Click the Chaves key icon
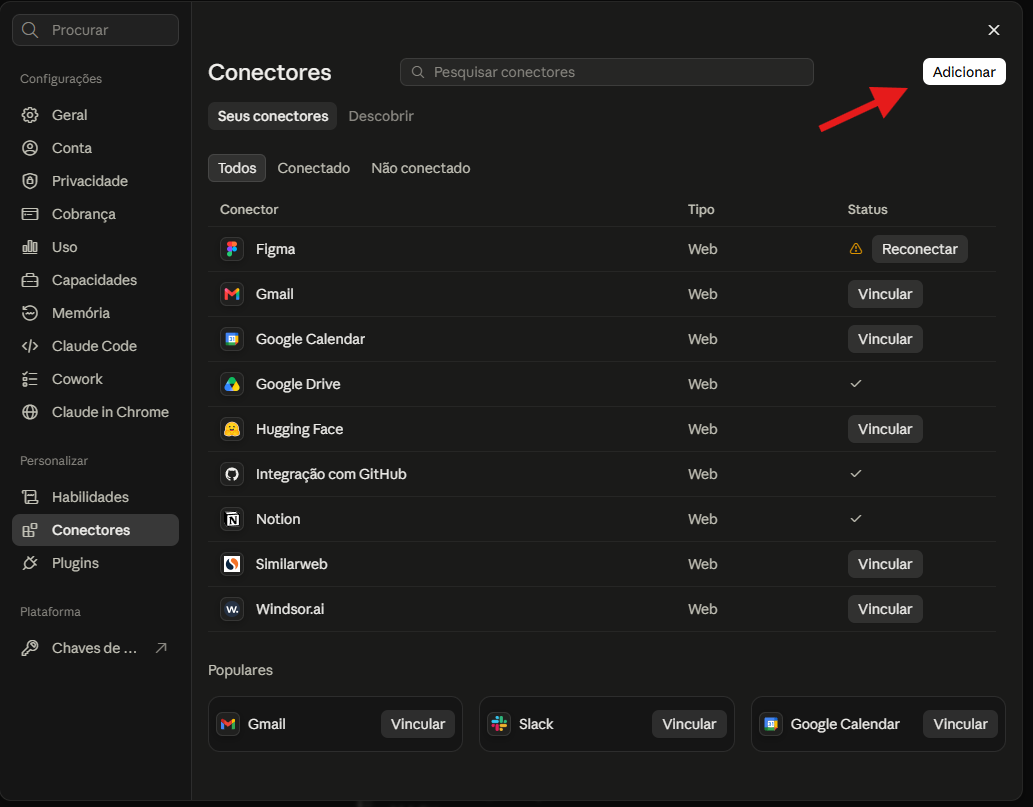1033x807 pixels. tap(30, 648)
